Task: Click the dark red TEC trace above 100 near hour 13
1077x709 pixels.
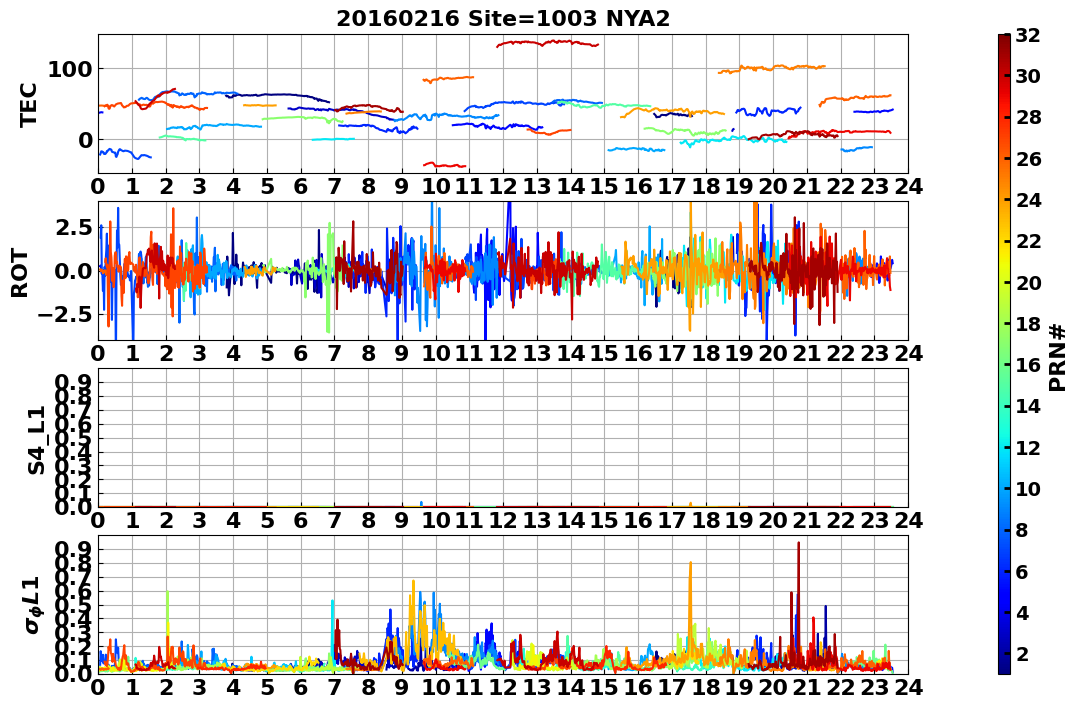Action: pyautogui.click(x=547, y=43)
